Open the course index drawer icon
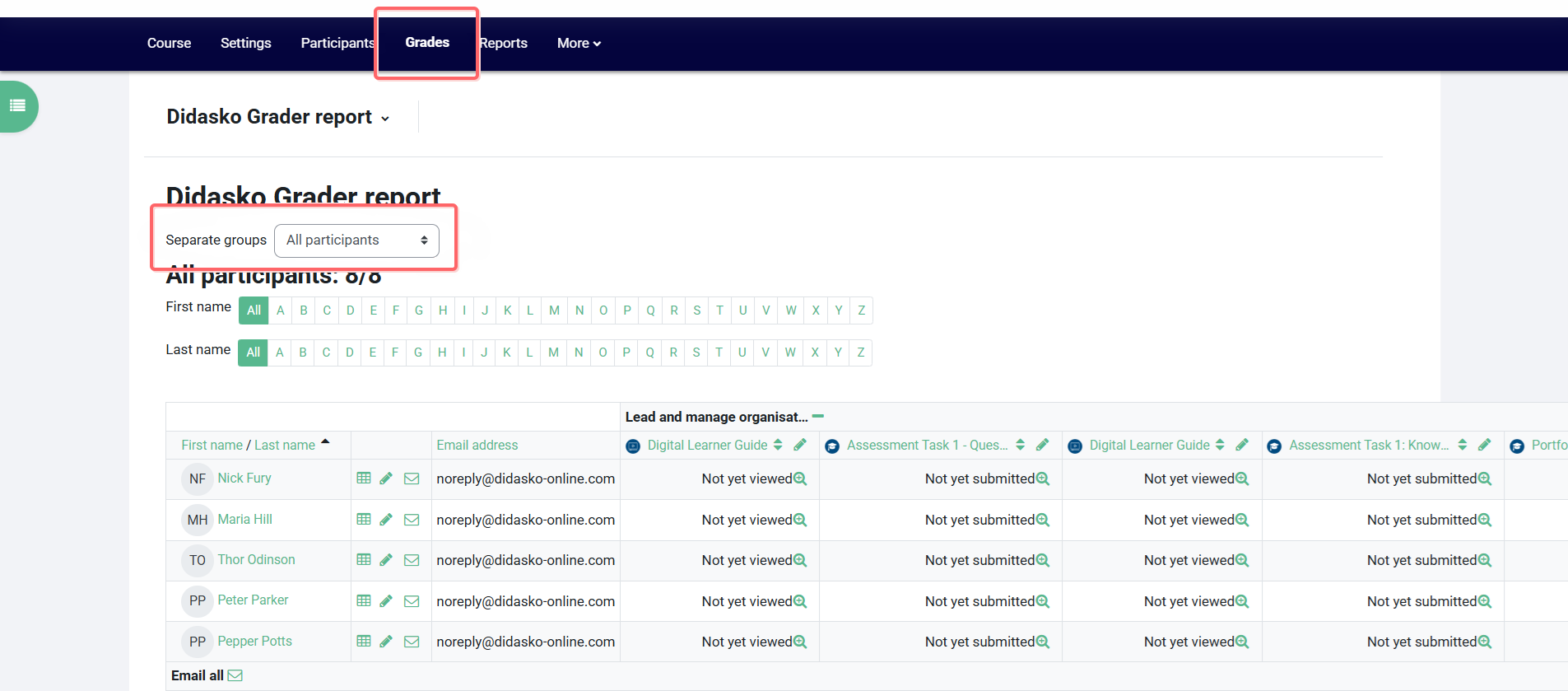The width and height of the screenshot is (1568, 691). (17, 106)
